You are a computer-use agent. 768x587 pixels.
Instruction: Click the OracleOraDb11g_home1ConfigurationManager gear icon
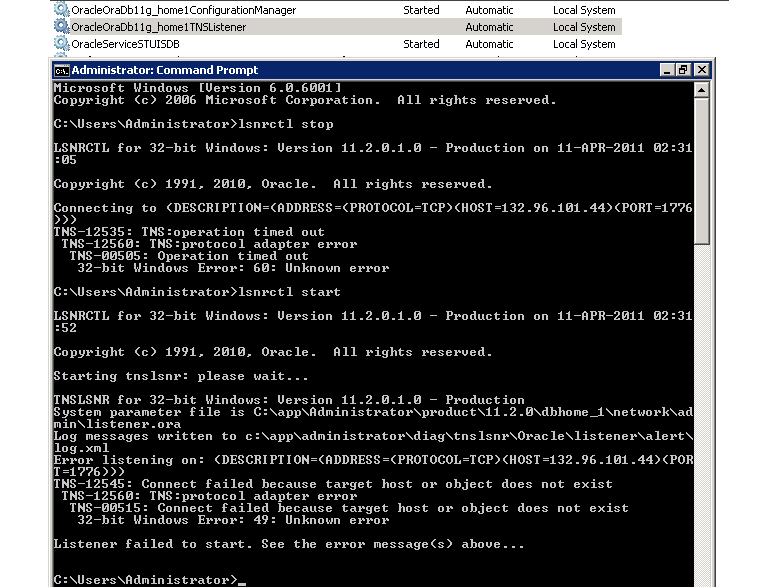[x=62, y=10]
